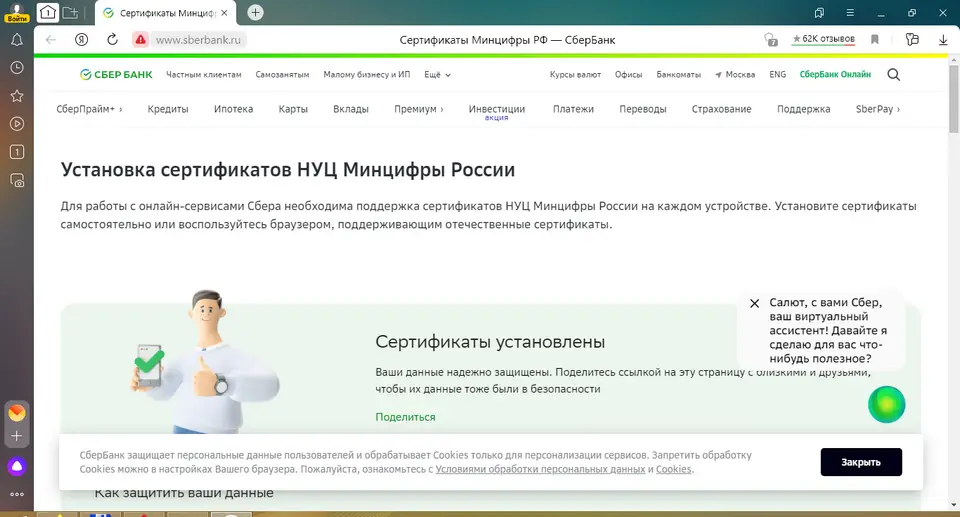Open СберБанк Онлайн
This screenshot has height=517, width=960.
pyautogui.click(x=835, y=75)
